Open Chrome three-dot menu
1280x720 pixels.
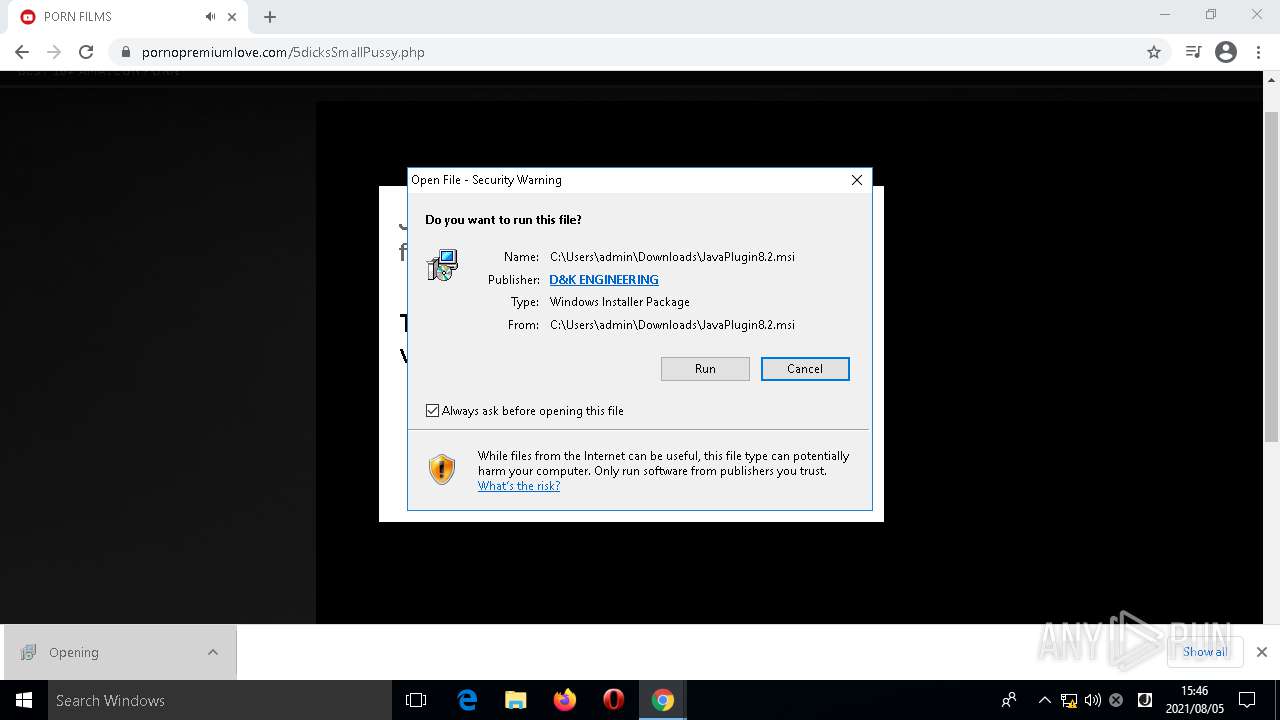1259,52
